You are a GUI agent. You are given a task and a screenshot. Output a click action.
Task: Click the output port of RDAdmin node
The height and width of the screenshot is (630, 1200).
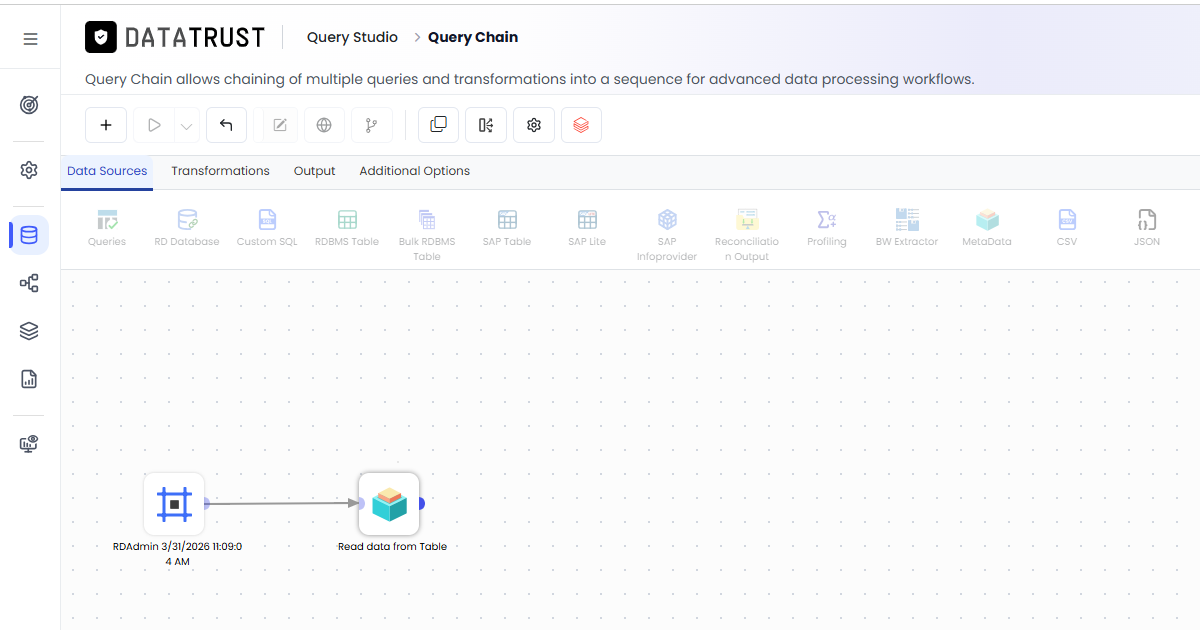(x=205, y=504)
